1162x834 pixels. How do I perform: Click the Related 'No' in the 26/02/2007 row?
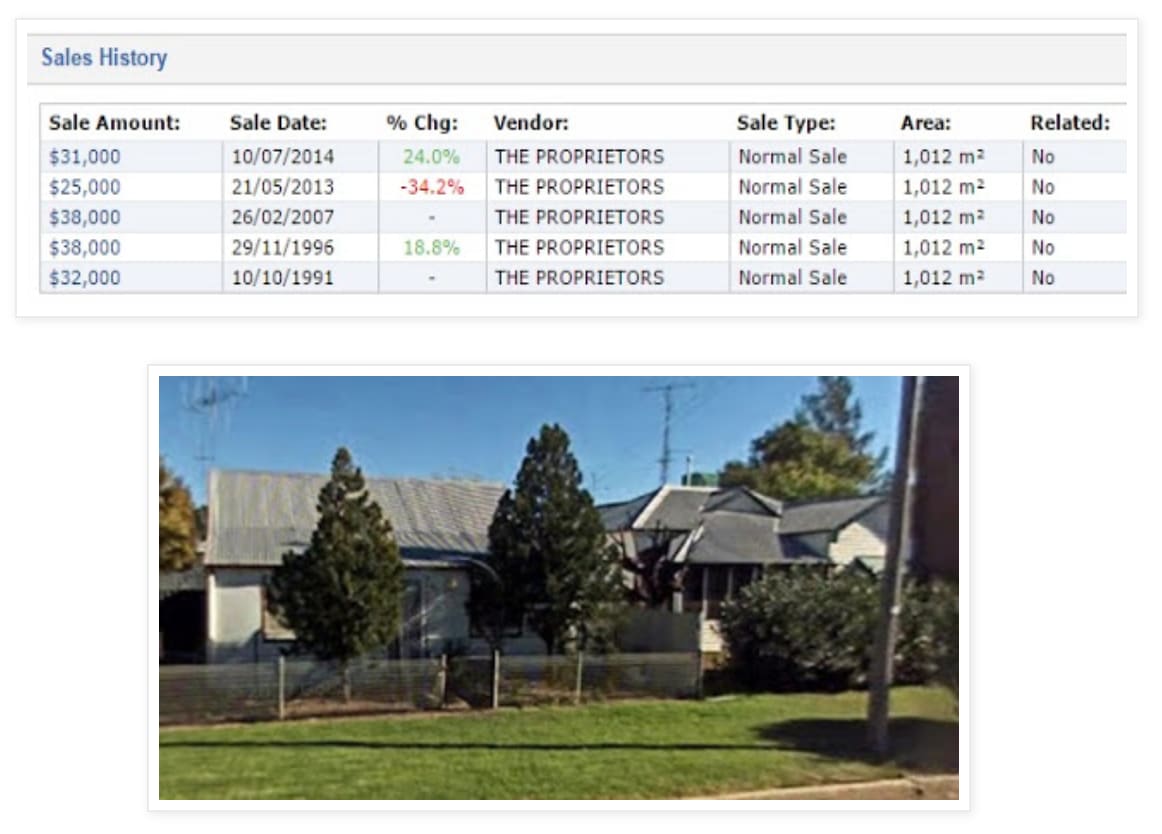coord(1043,218)
